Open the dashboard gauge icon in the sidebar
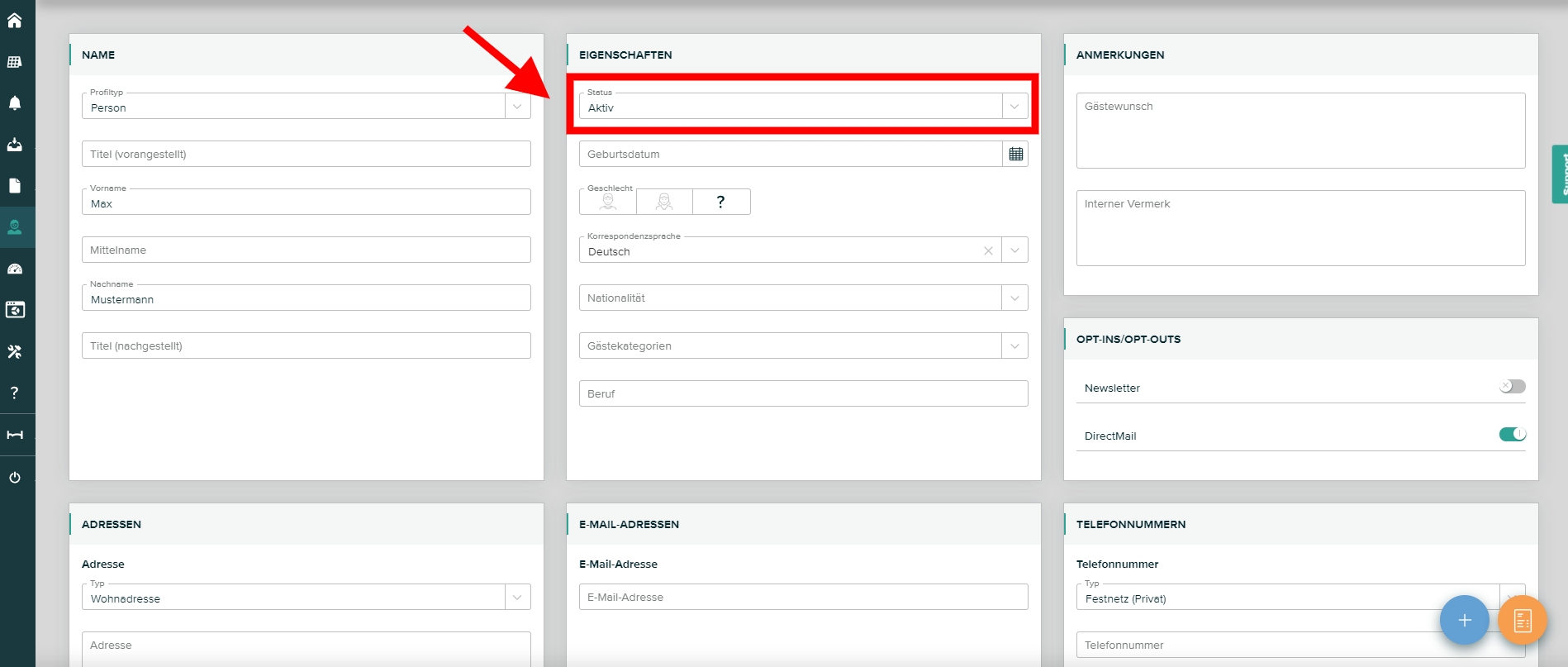1568x667 pixels. click(x=15, y=269)
